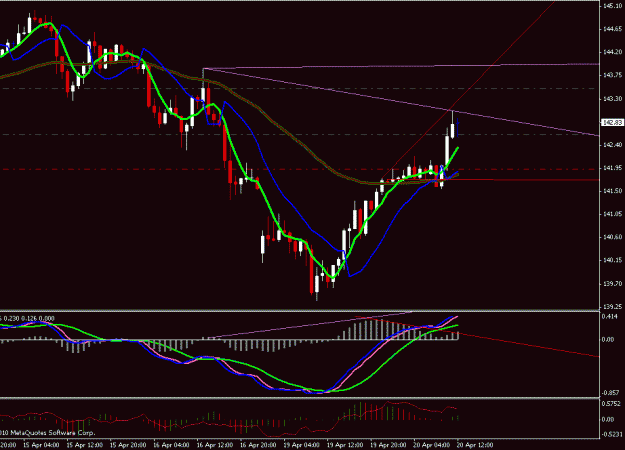The width and height of the screenshot is (625, 450).
Task: Click the 16 Apr 20:00 time label
Action: click(x=258, y=445)
